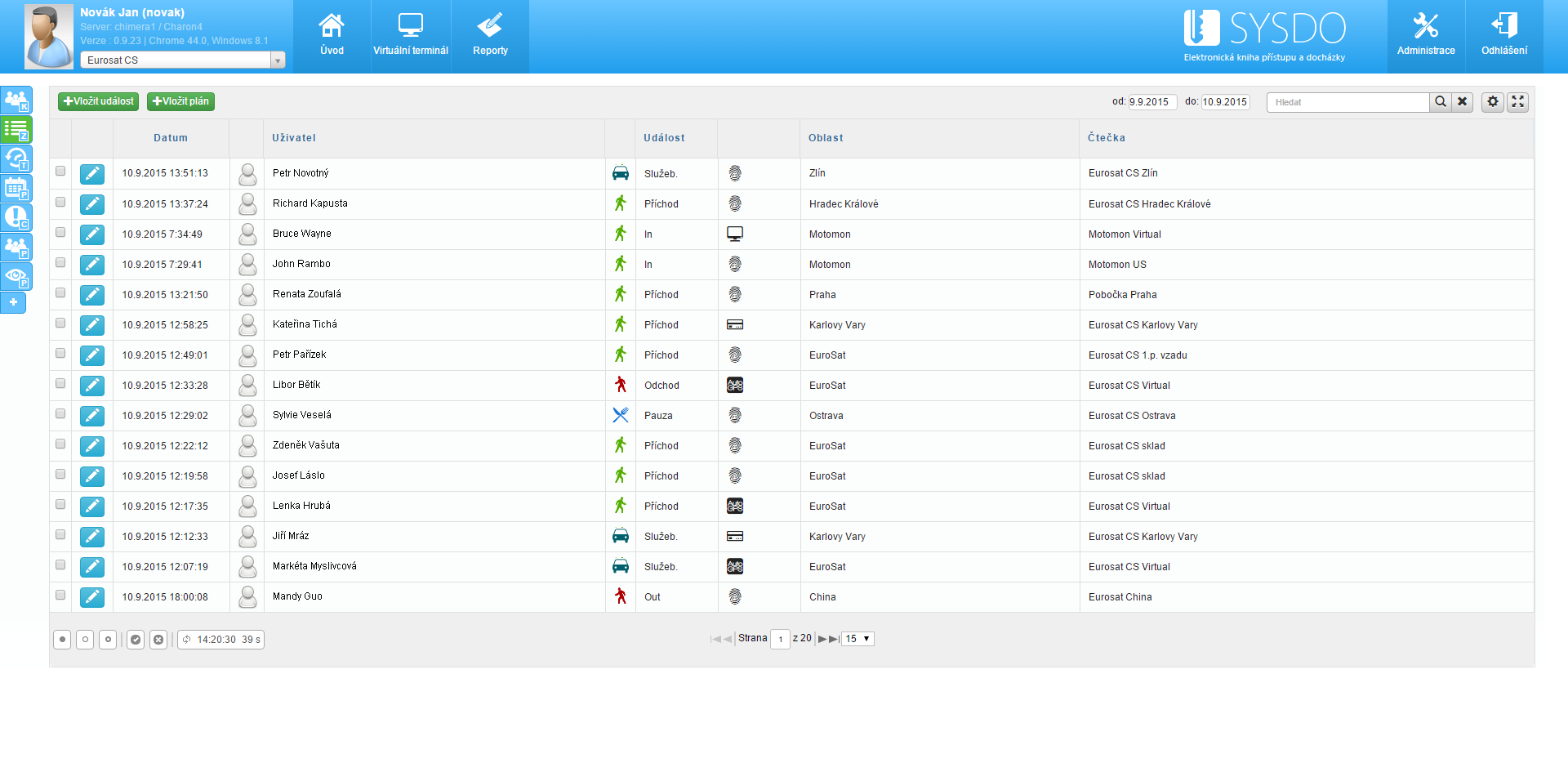Select the Bruce Wayne row checkbox
This screenshot has height=781, width=1568.
(60, 232)
